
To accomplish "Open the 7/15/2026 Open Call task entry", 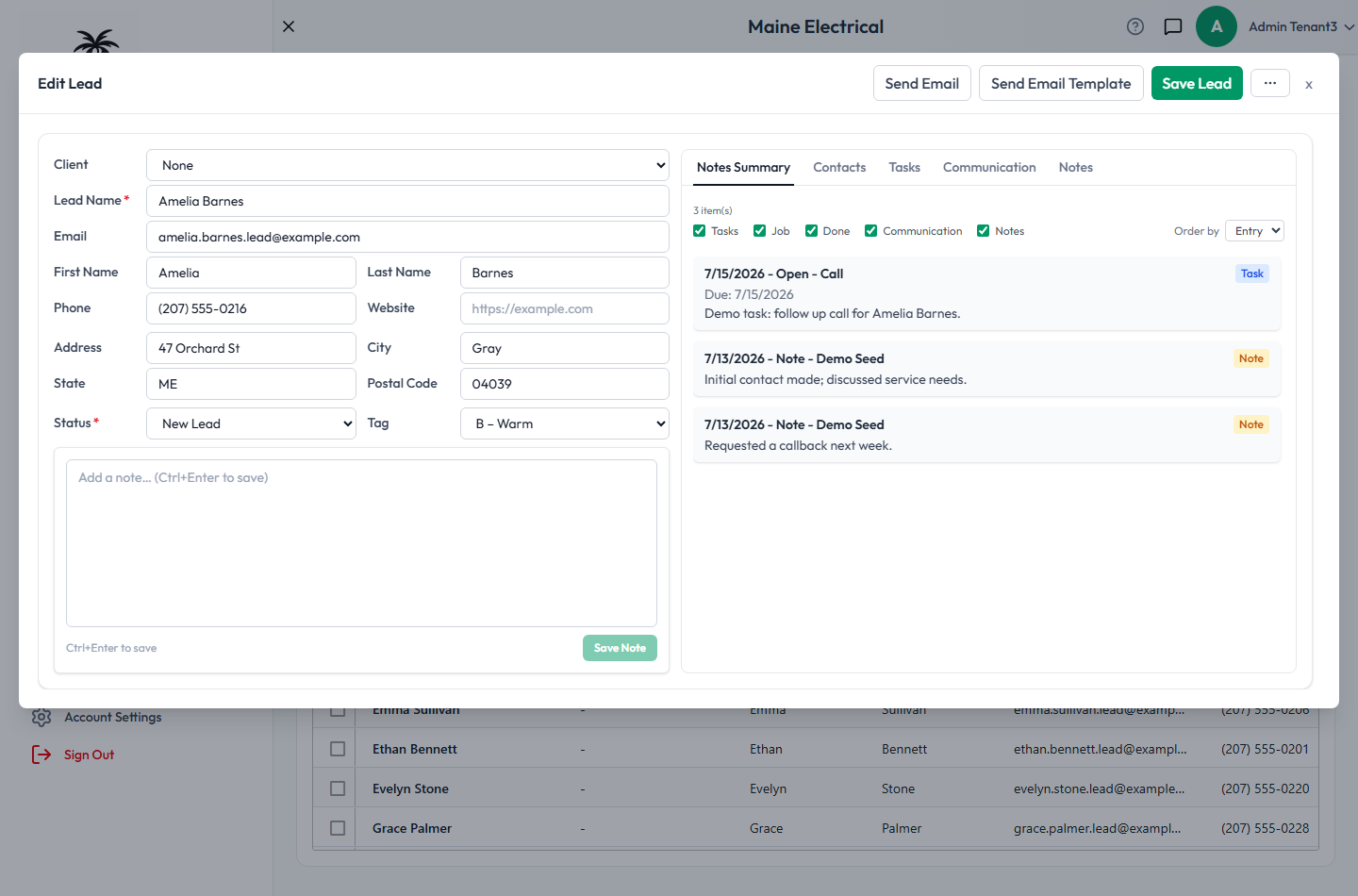I will (x=986, y=293).
